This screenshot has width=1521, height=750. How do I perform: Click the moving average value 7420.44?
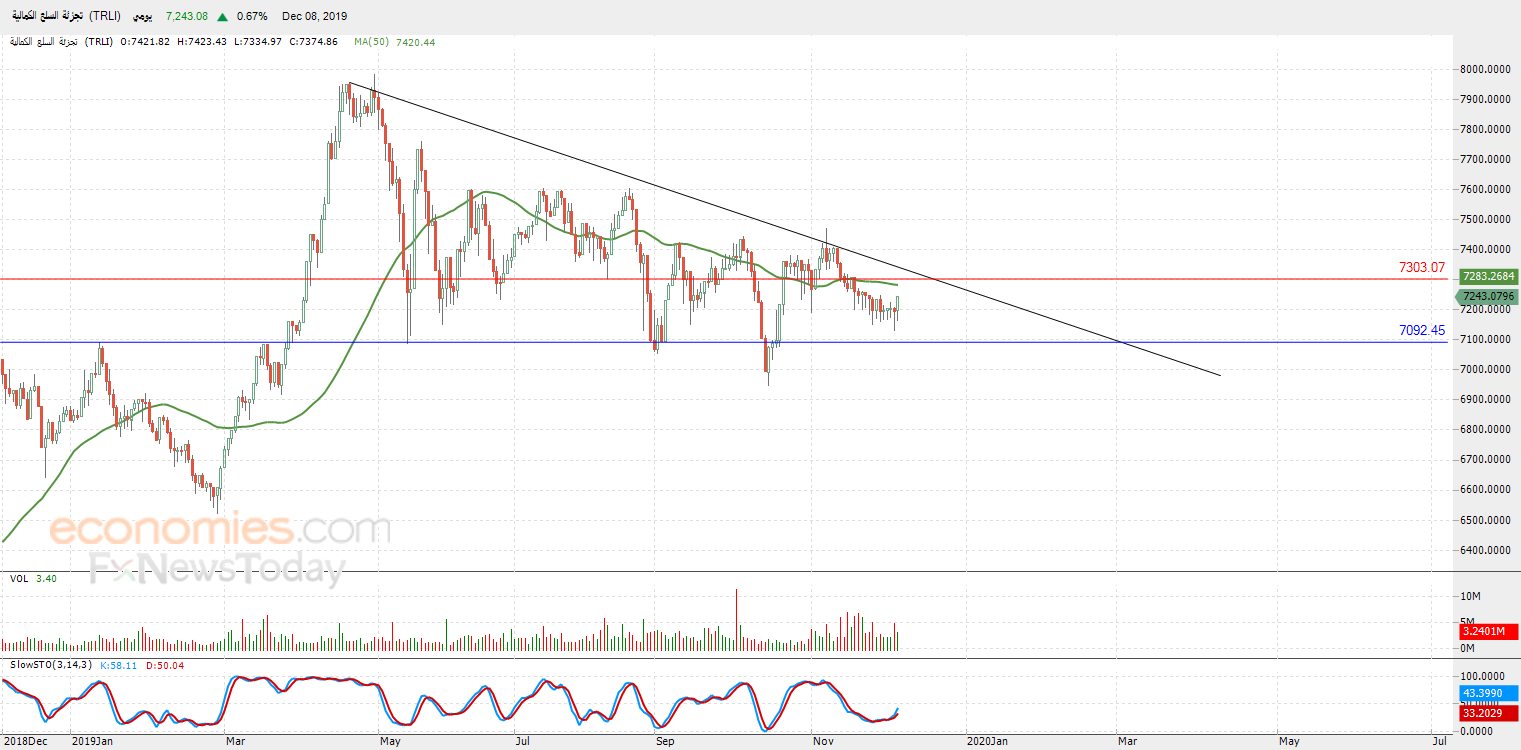point(415,42)
